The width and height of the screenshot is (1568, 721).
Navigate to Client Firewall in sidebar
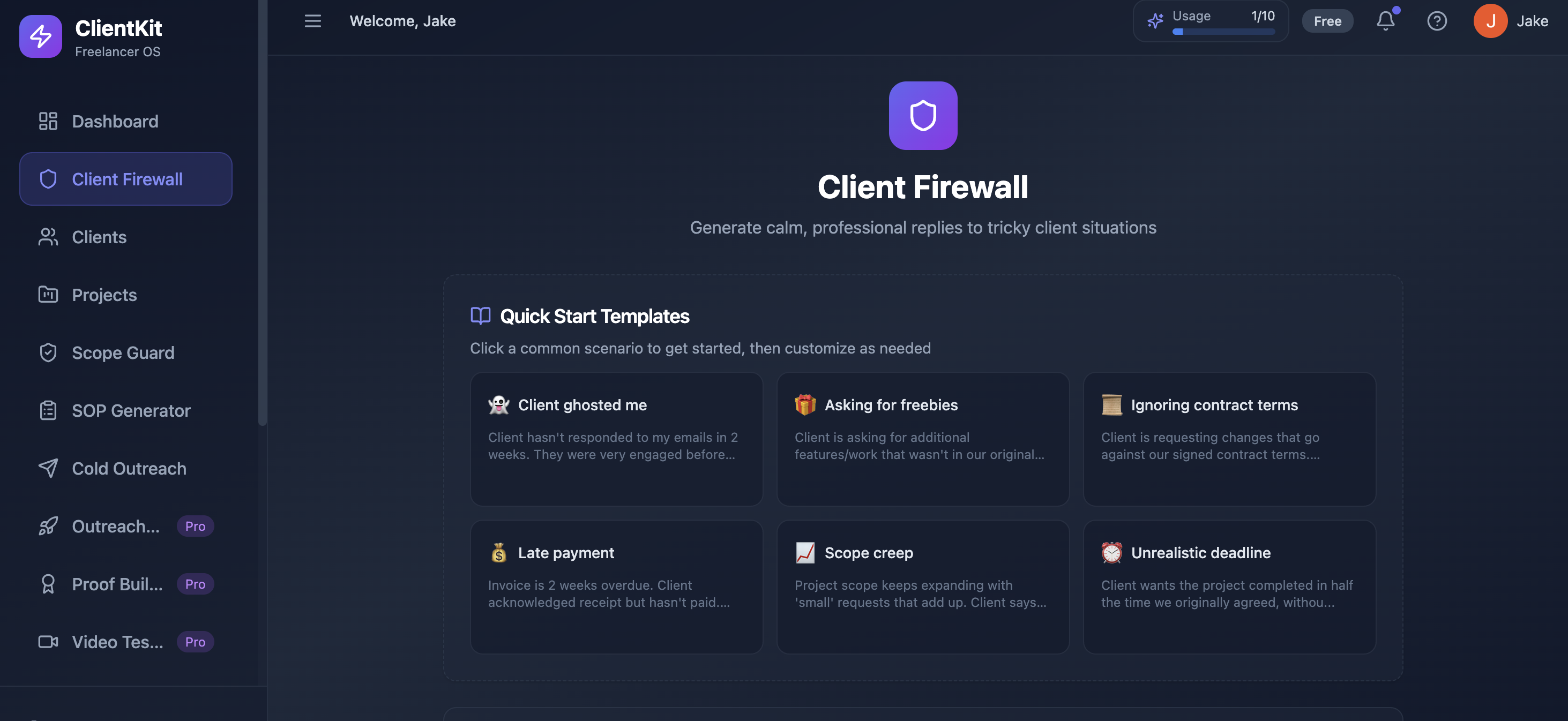(126, 179)
